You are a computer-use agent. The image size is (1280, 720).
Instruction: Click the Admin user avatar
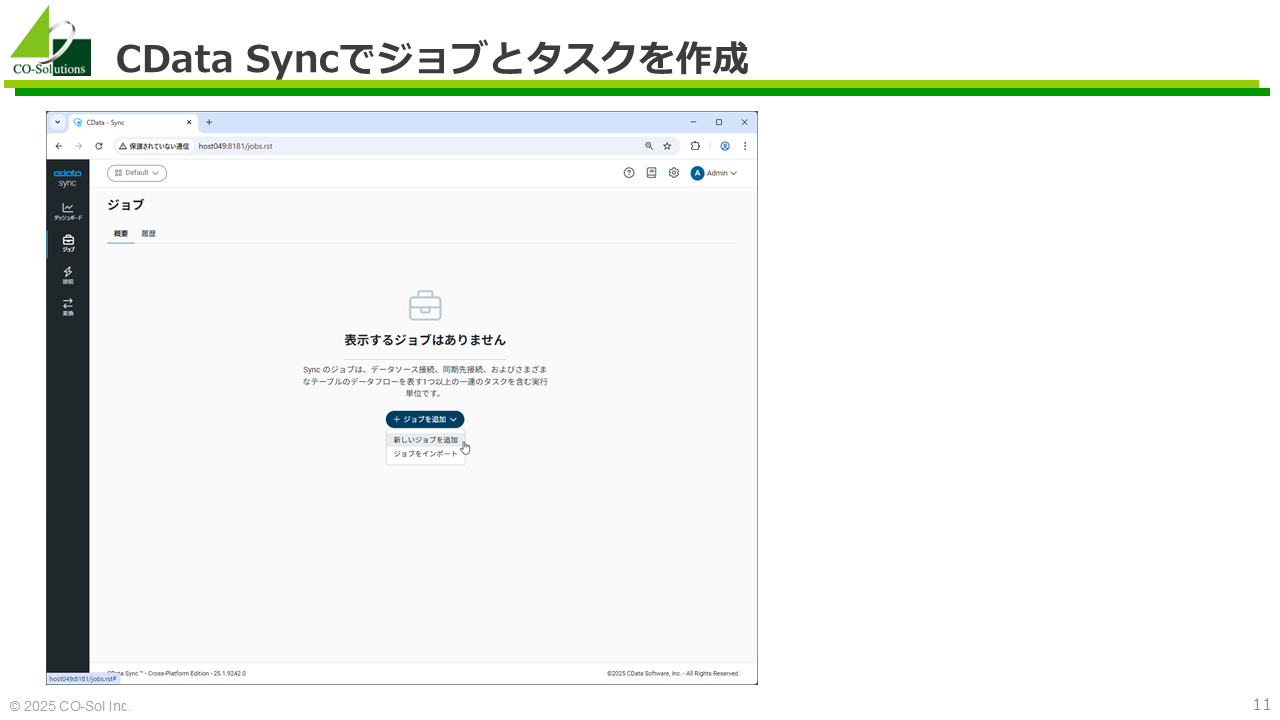(698, 173)
